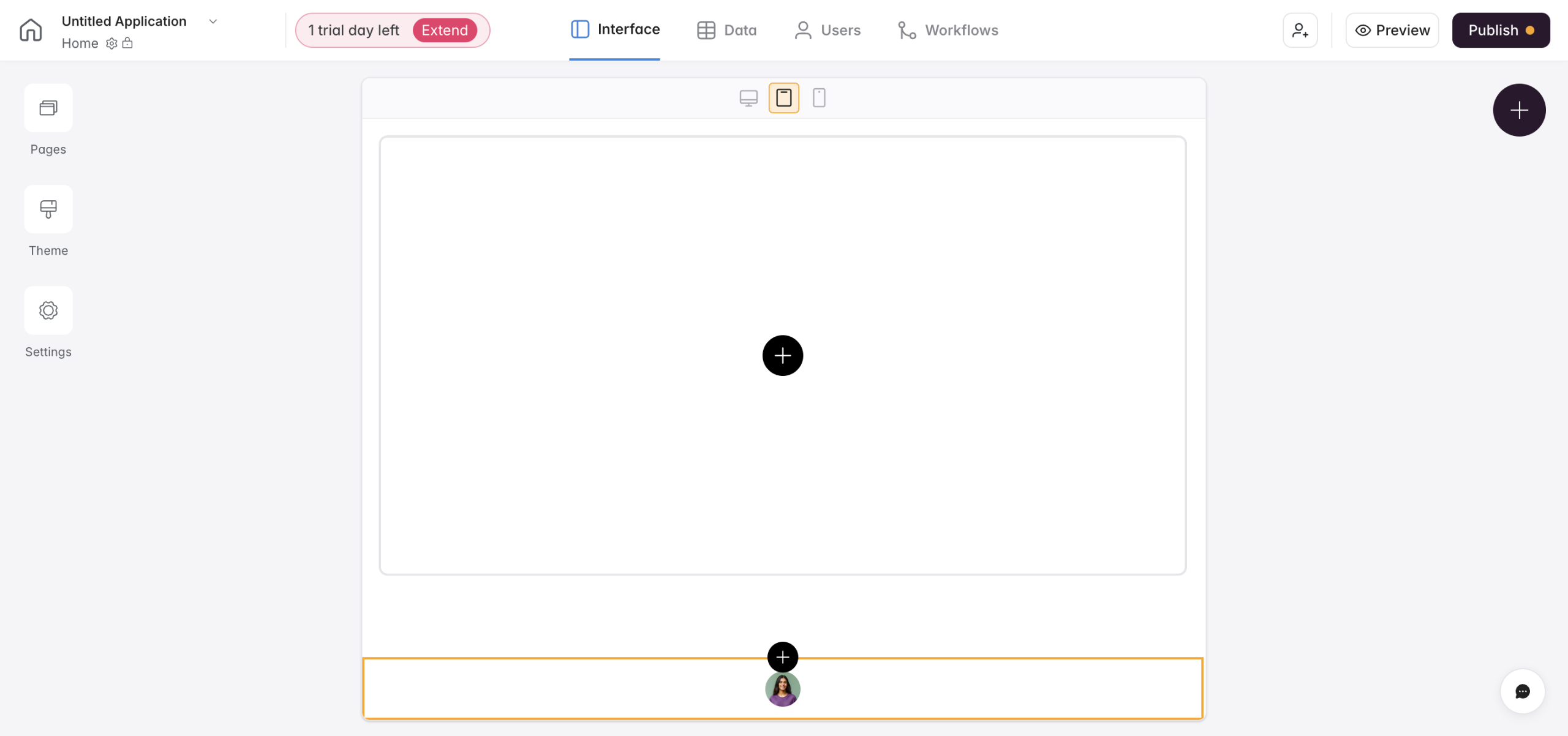The width and height of the screenshot is (1568, 736).
Task: Click the Extend trial button
Action: (445, 30)
